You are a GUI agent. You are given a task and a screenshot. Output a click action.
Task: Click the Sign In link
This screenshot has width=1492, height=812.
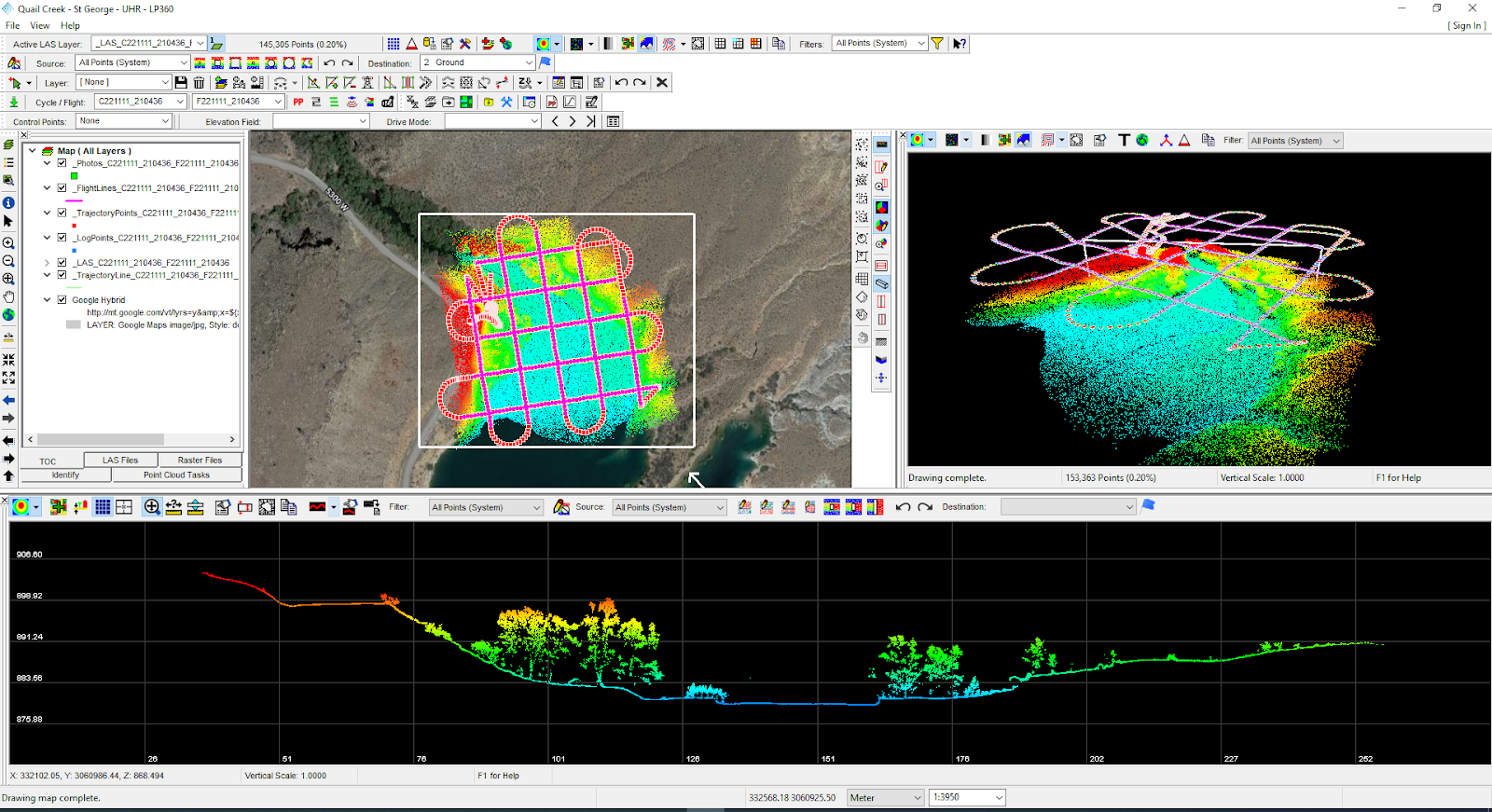point(1467,25)
